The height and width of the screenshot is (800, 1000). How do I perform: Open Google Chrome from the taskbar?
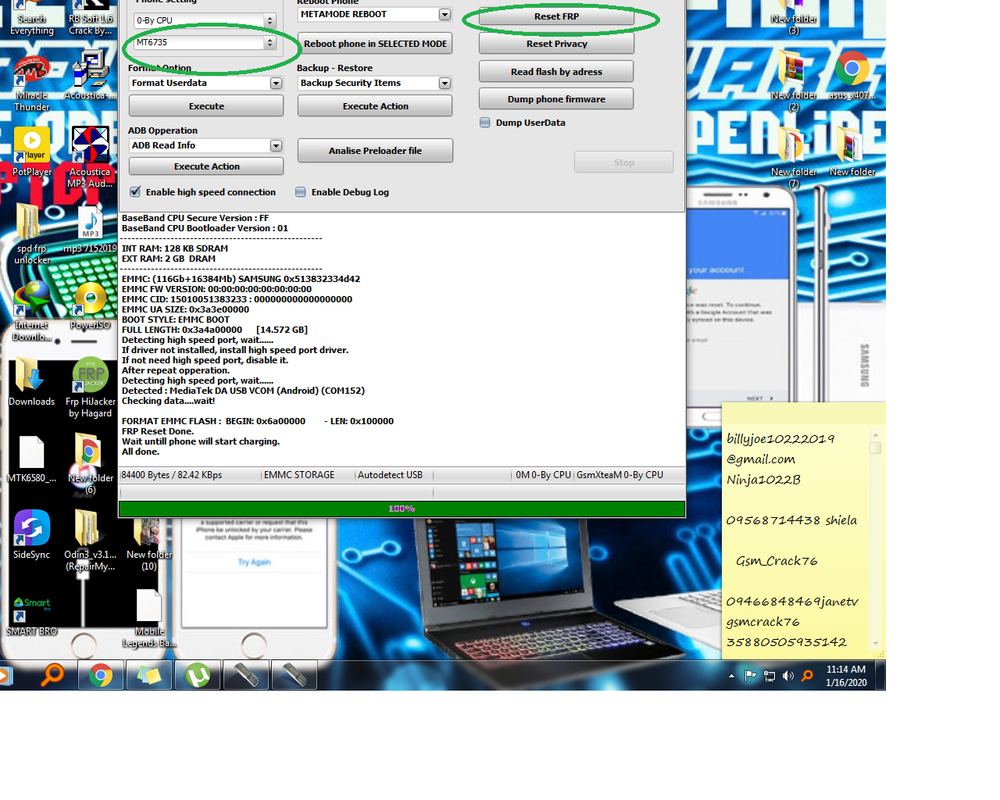[x=100, y=675]
